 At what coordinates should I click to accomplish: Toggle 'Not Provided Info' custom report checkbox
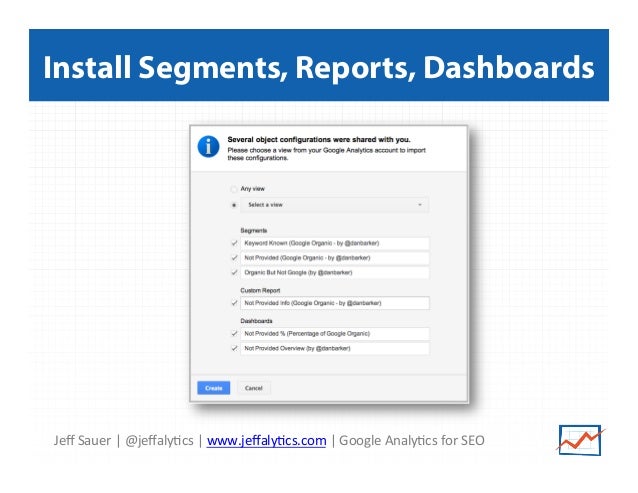(x=234, y=303)
